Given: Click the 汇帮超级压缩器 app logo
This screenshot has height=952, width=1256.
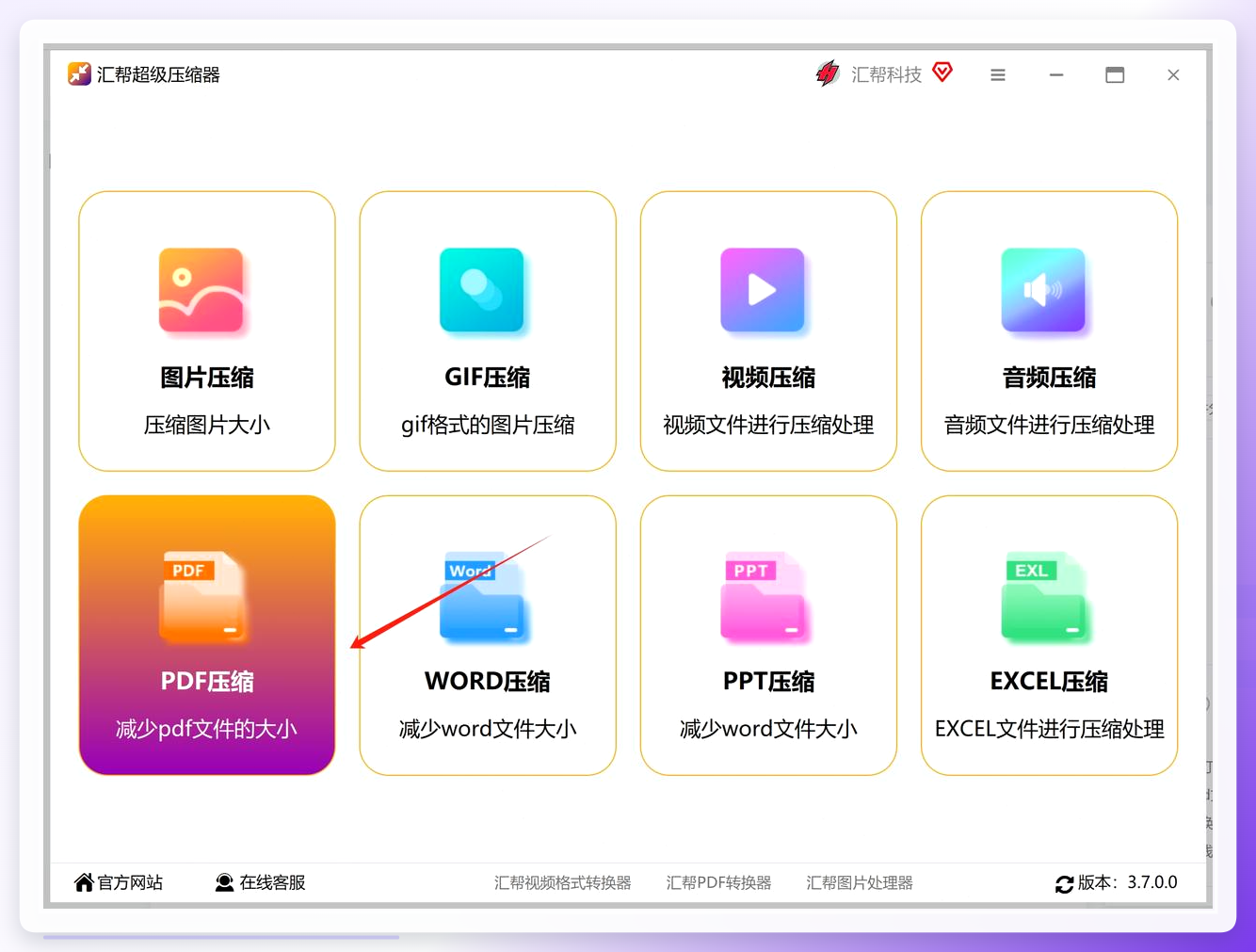Looking at the screenshot, I should [79, 74].
